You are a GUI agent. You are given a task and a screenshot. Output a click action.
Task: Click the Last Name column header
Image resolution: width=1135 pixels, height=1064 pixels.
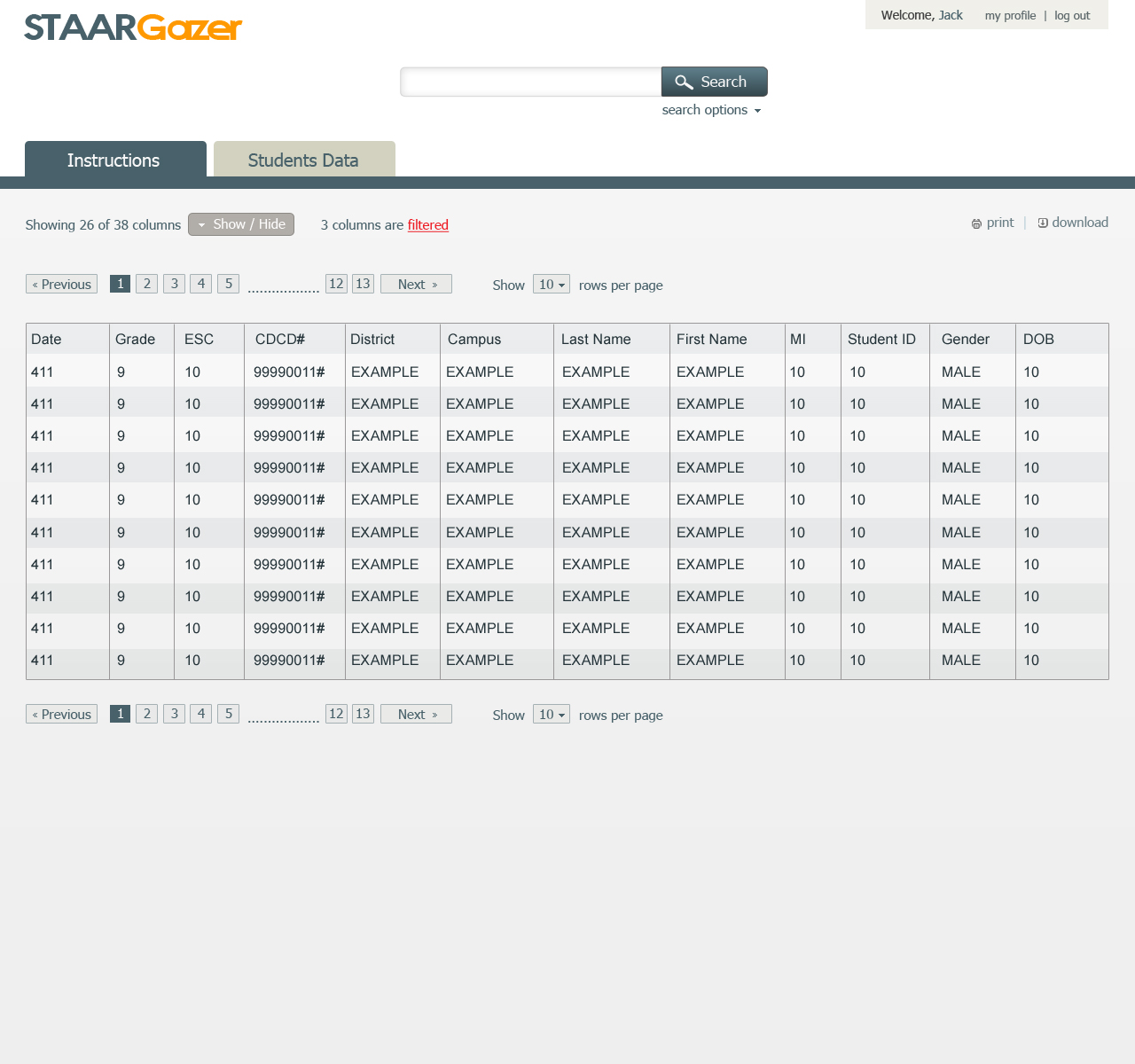click(x=612, y=339)
